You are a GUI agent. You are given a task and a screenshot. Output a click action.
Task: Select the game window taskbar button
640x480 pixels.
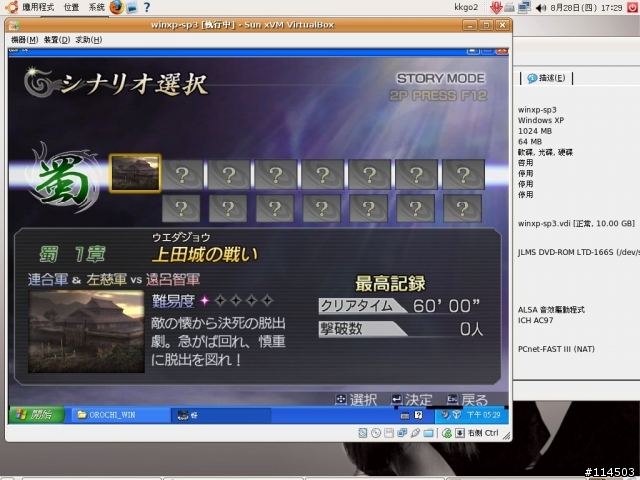[221, 415]
